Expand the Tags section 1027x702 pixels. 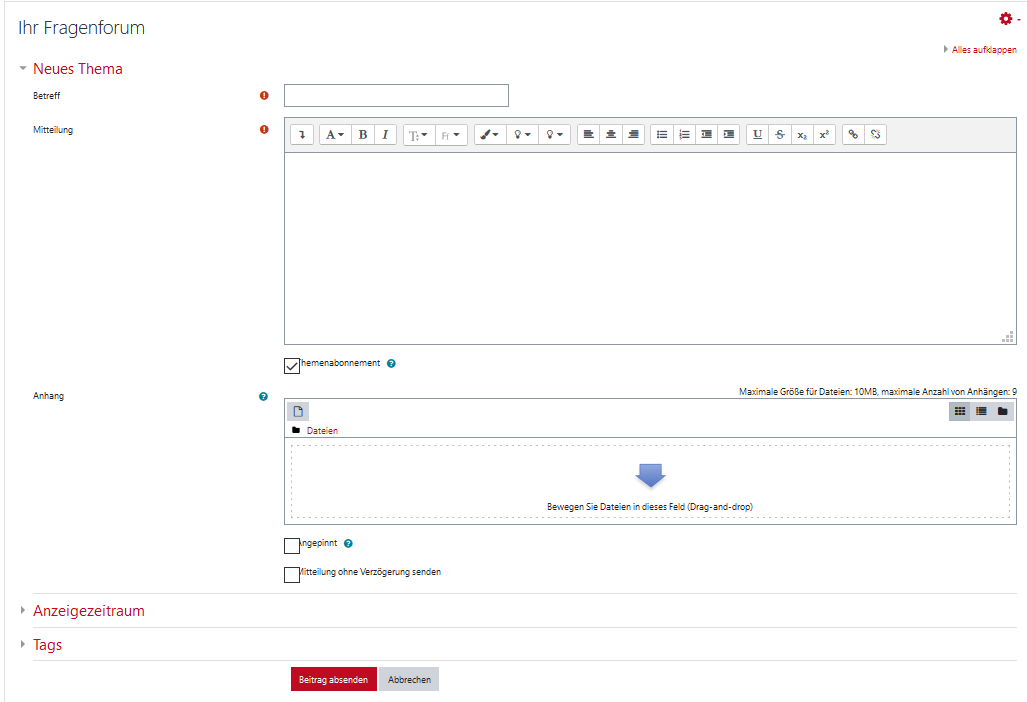[x=47, y=645]
